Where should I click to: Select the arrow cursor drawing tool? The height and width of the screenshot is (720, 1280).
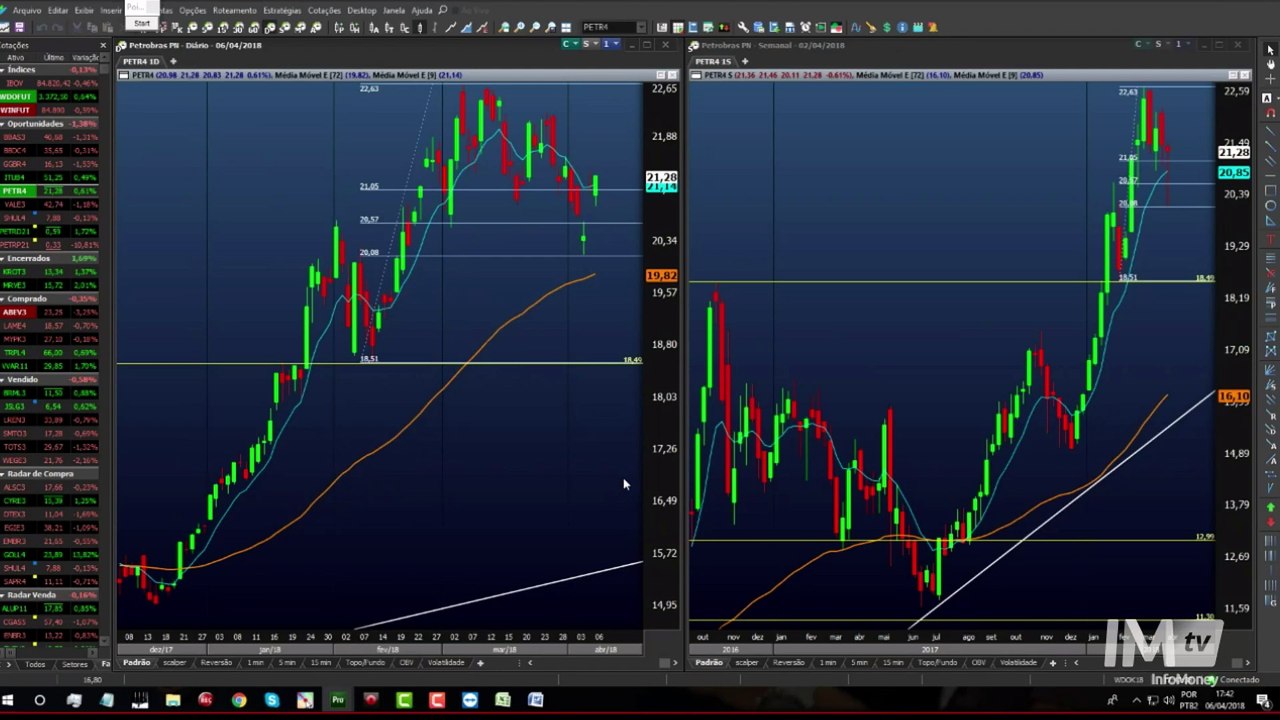pos(1270,49)
